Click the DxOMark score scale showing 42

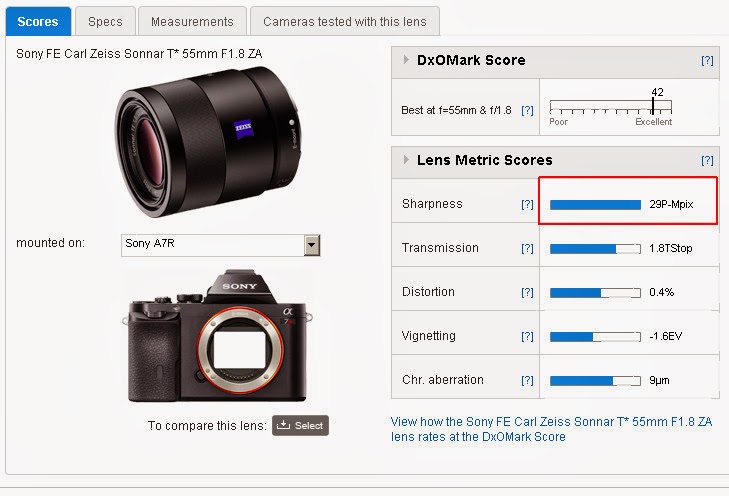tap(610, 107)
